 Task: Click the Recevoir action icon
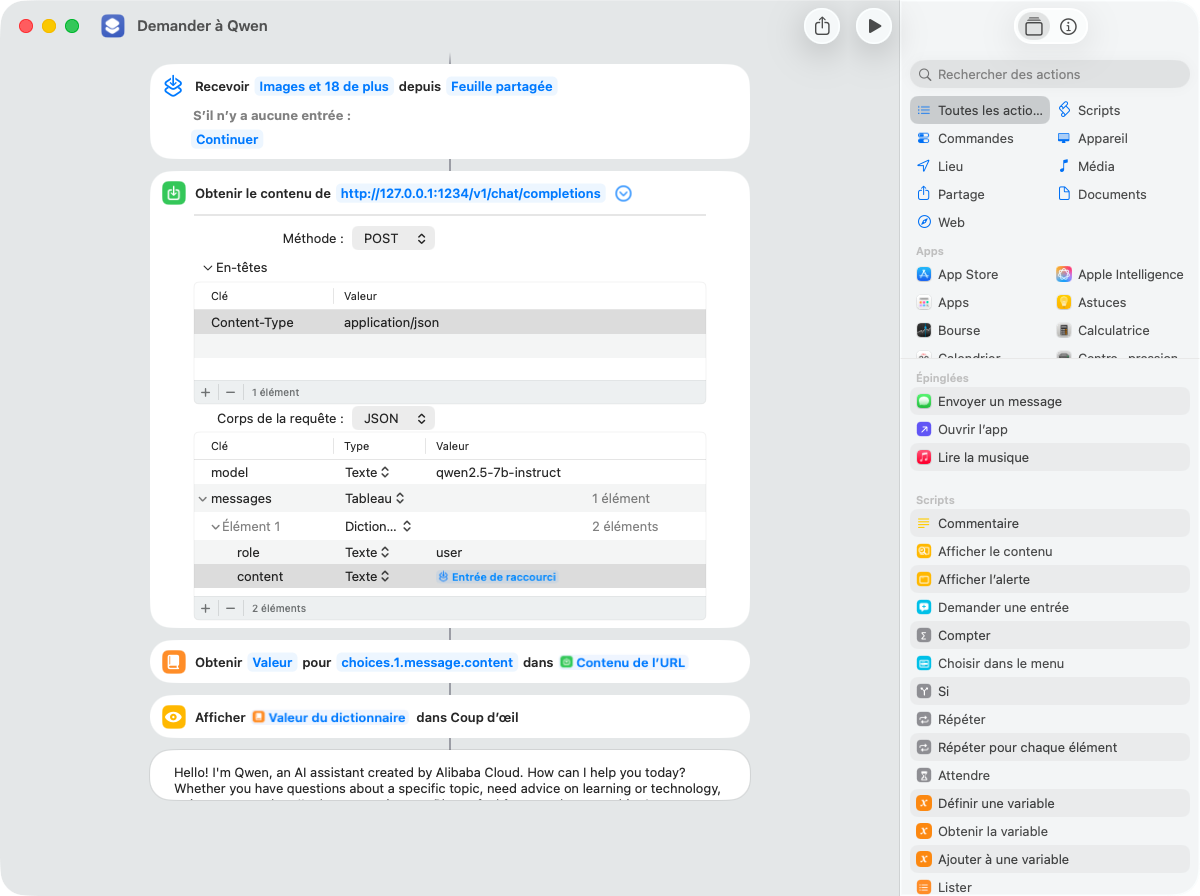[173, 86]
